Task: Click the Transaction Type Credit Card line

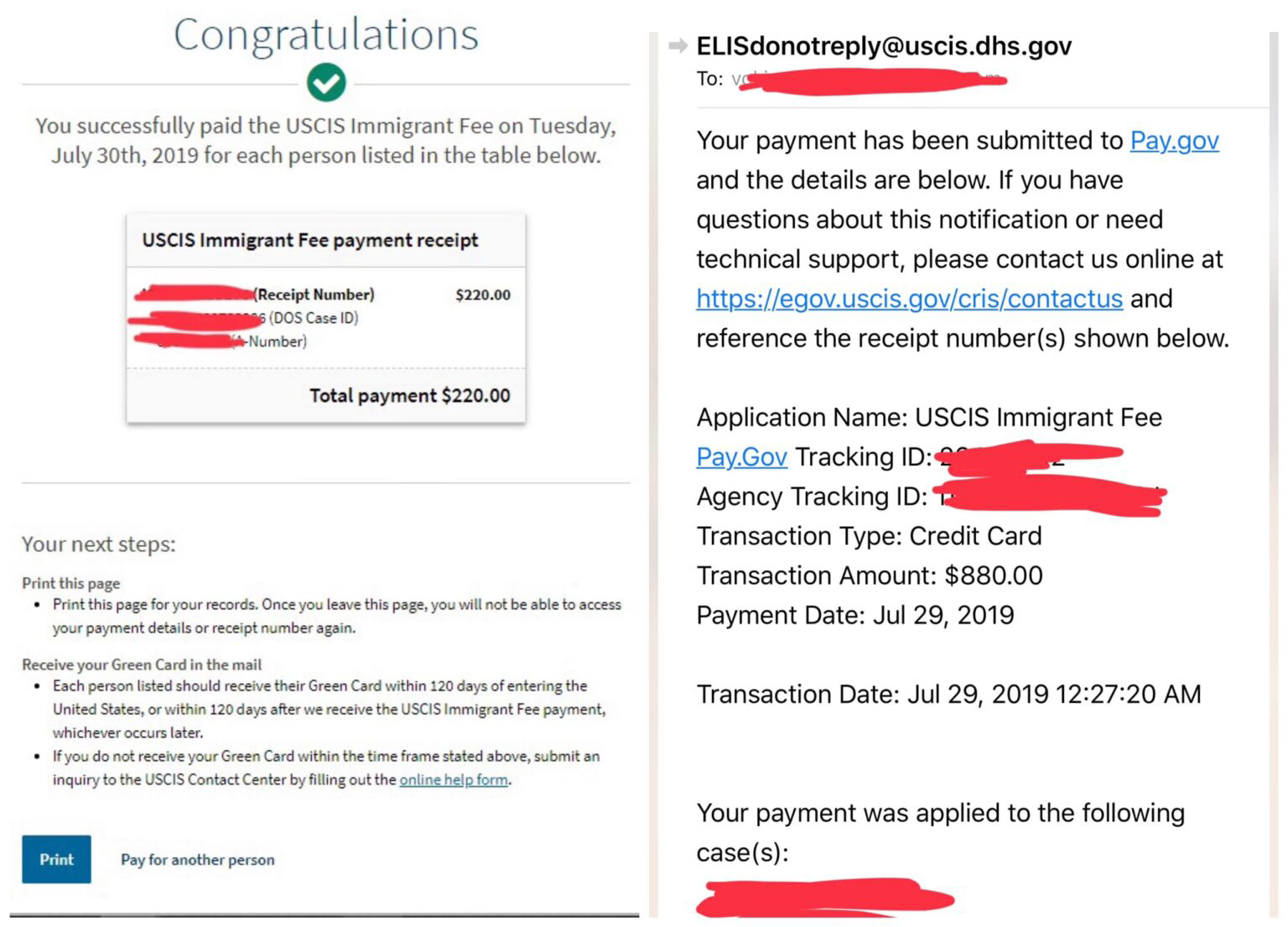Action: click(x=869, y=536)
